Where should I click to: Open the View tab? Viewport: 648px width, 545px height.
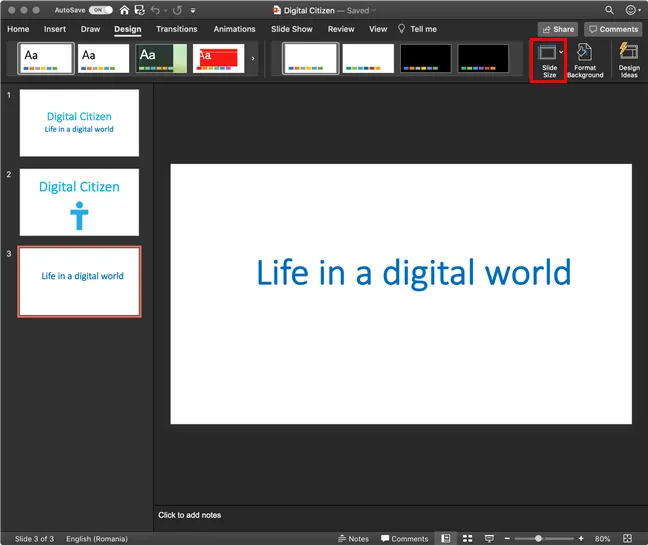pyautogui.click(x=378, y=29)
